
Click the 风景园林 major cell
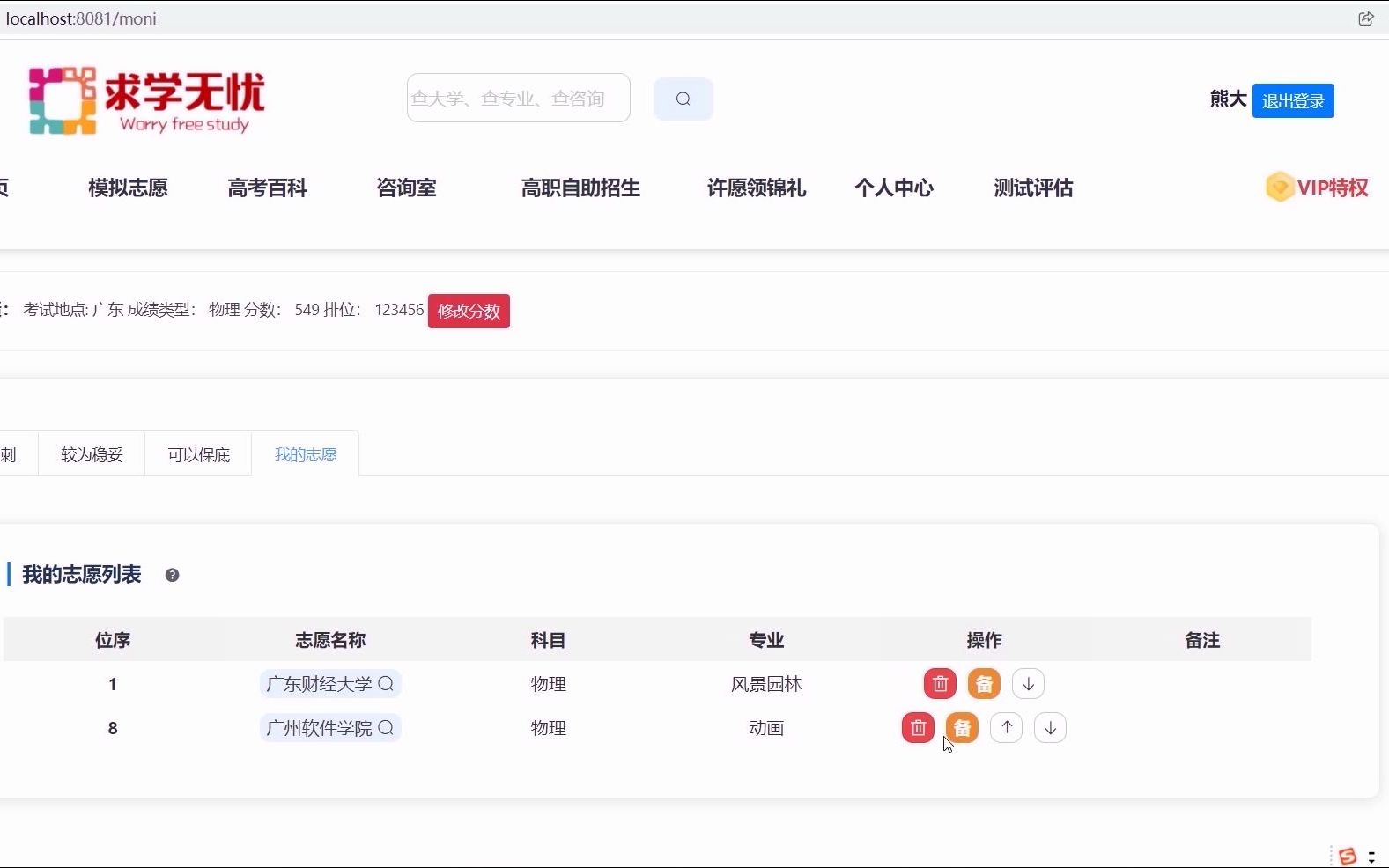(766, 684)
